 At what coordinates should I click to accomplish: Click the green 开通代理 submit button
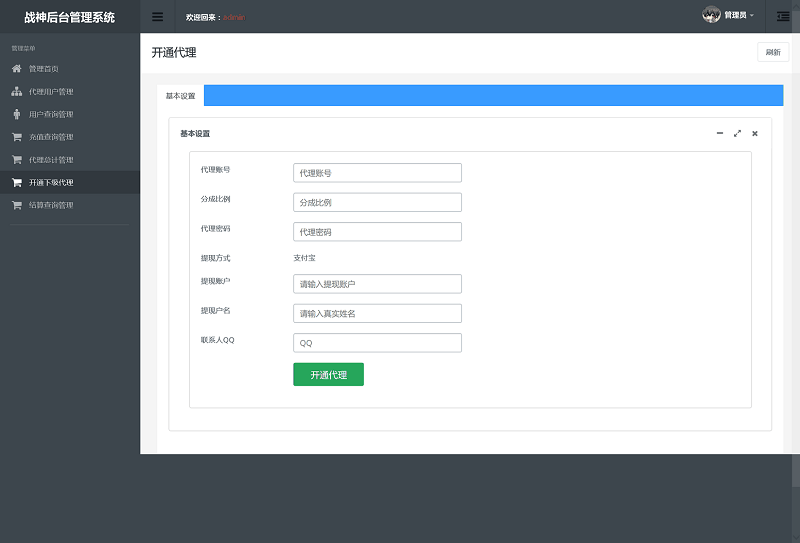tap(329, 375)
